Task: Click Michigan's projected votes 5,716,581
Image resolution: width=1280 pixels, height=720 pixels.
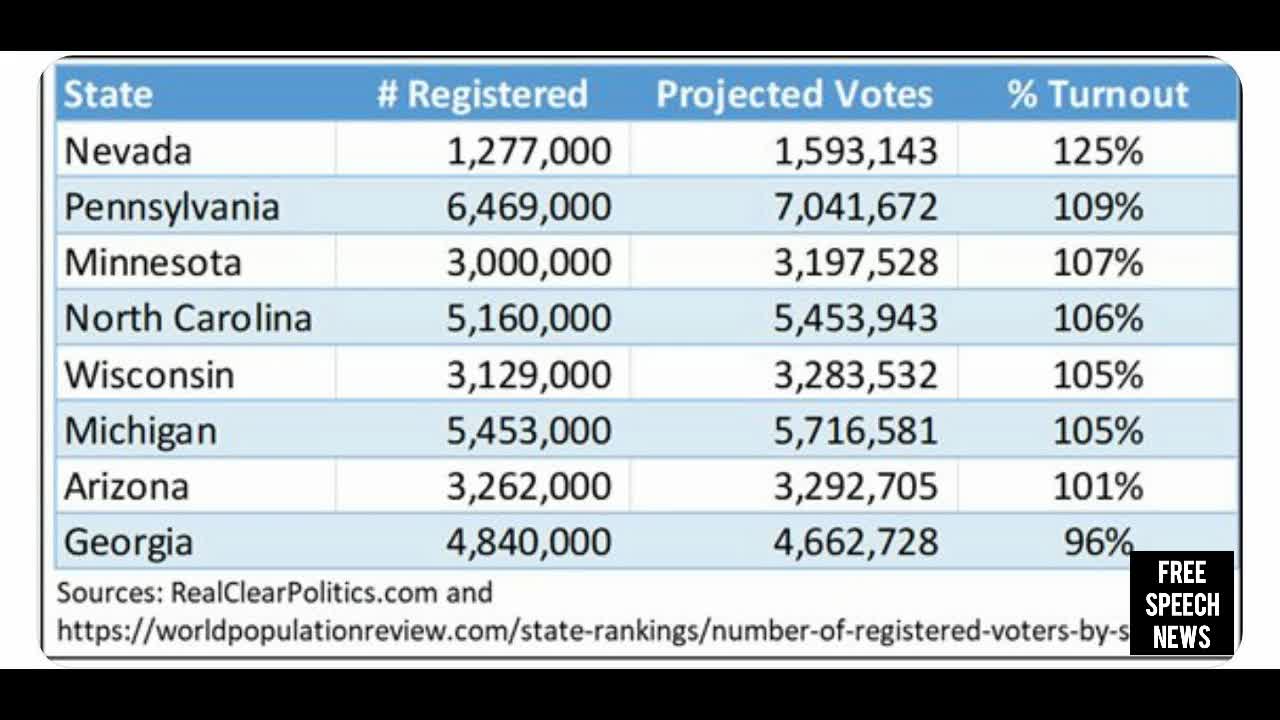Action: click(856, 430)
